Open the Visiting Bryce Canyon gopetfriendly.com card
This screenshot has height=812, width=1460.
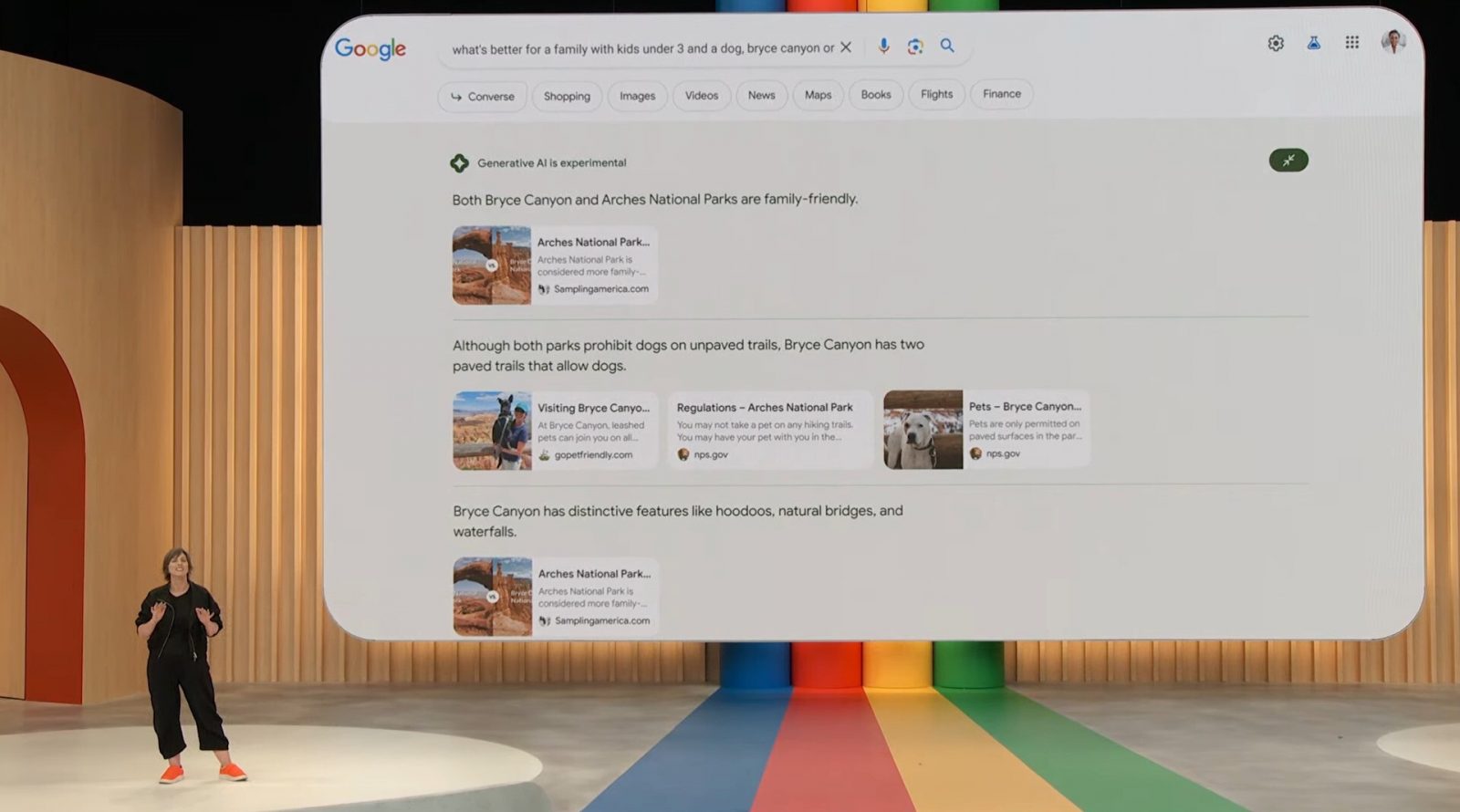coord(555,431)
